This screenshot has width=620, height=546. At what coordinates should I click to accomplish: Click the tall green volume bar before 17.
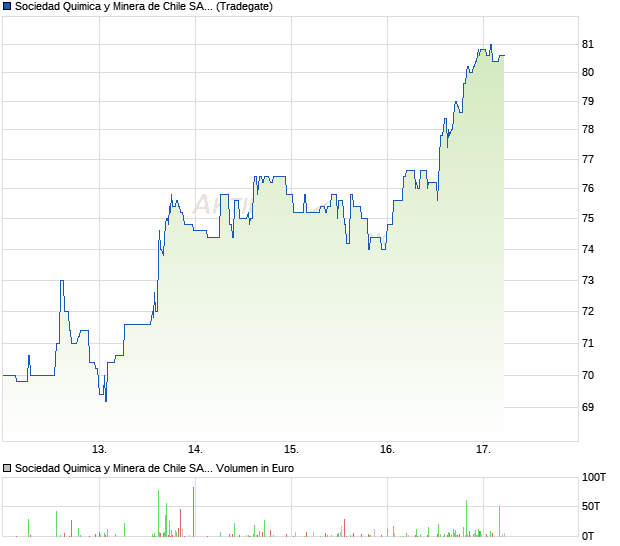[466, 518]
